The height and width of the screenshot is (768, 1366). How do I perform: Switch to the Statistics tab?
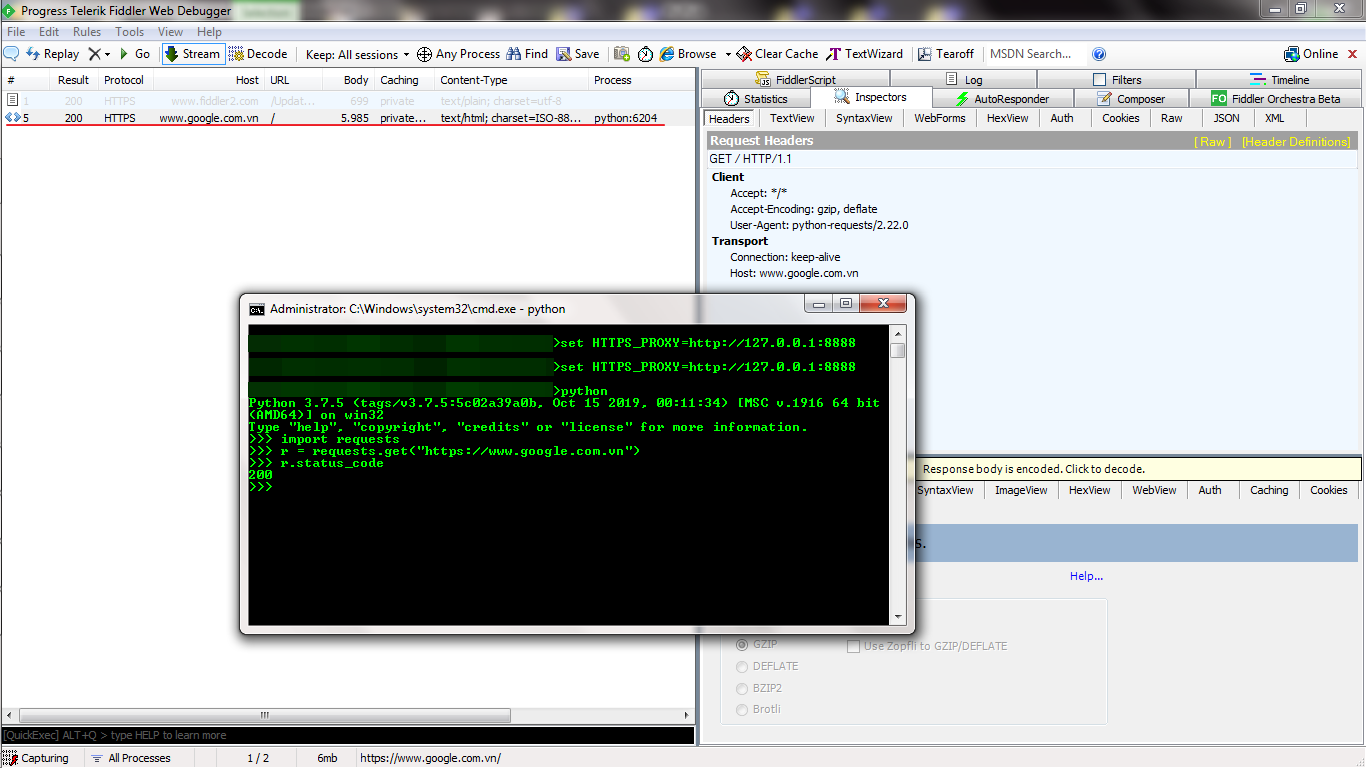click(x=756, y=99)
